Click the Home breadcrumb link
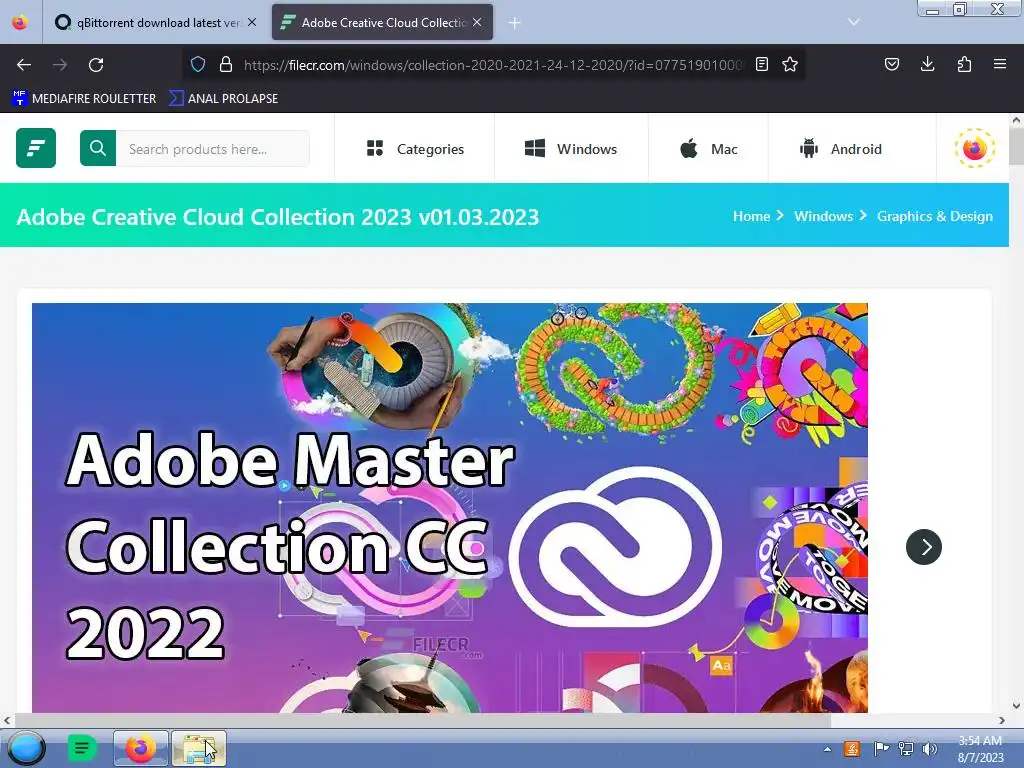 click(751, 216)
